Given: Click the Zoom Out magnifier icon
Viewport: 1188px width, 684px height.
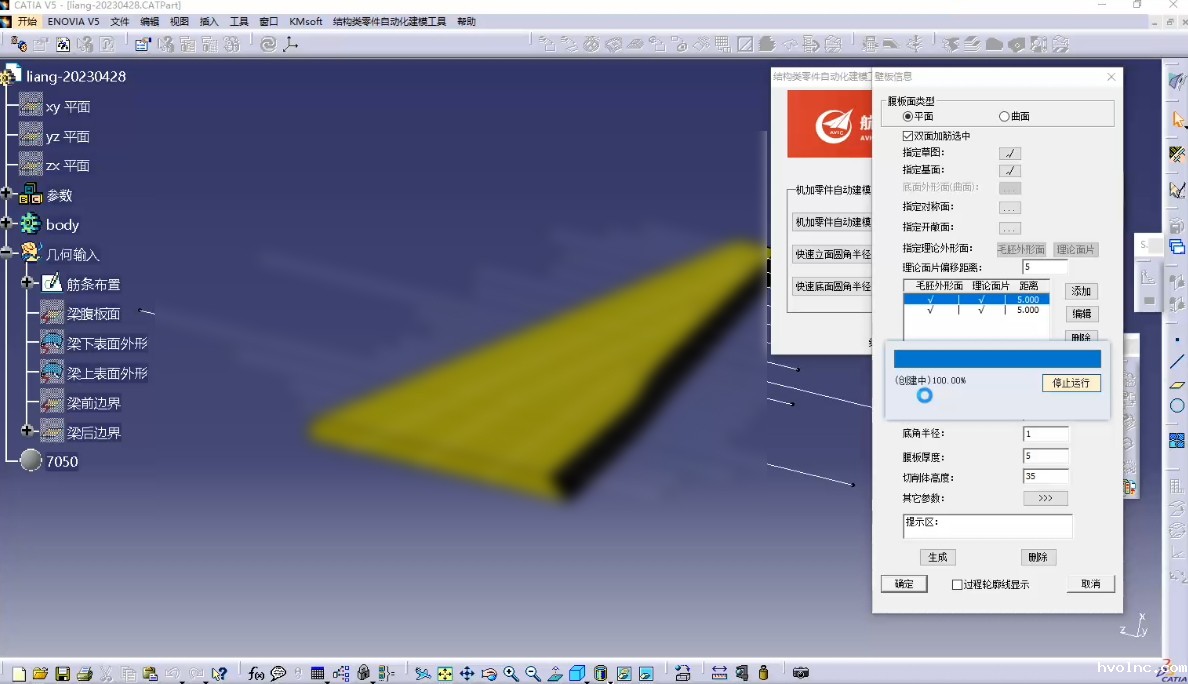Looking at the screenshot, I should 533,674.
